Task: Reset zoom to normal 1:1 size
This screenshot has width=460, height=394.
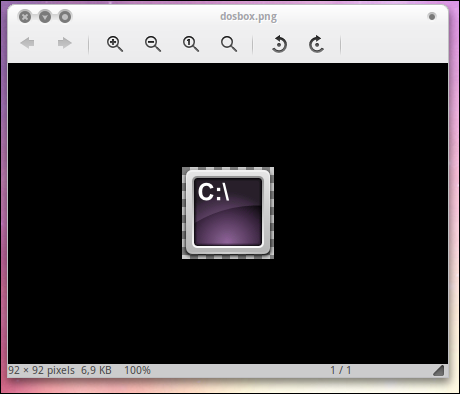Action: (x=191, y=44)
